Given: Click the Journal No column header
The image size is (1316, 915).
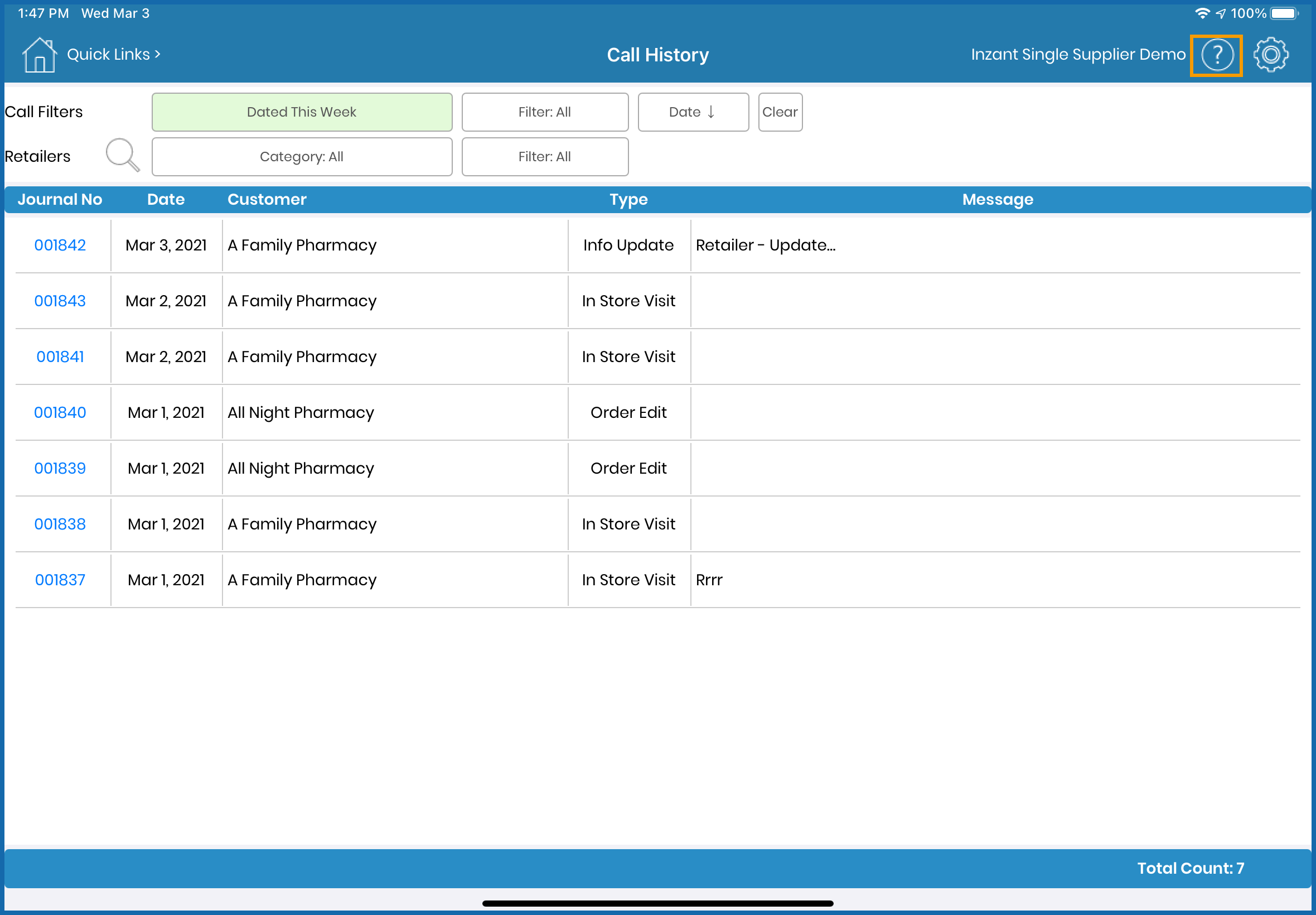Looking at the screenshot, I should [x=60, y=200].
